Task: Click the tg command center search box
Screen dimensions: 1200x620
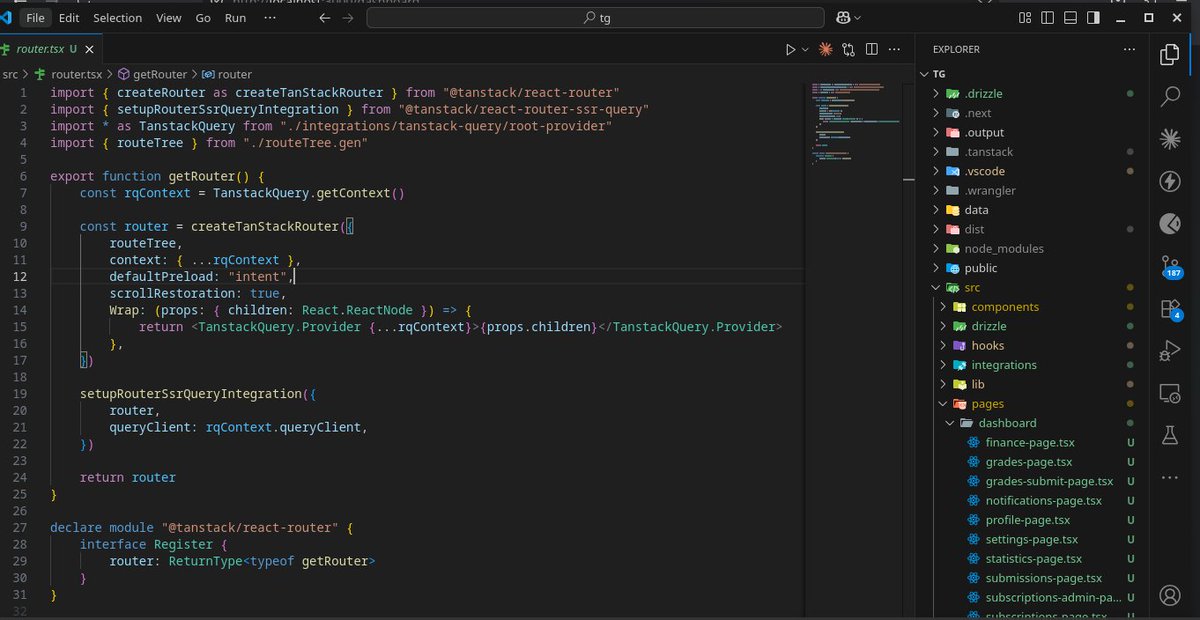Action: (x=596, y=18)
